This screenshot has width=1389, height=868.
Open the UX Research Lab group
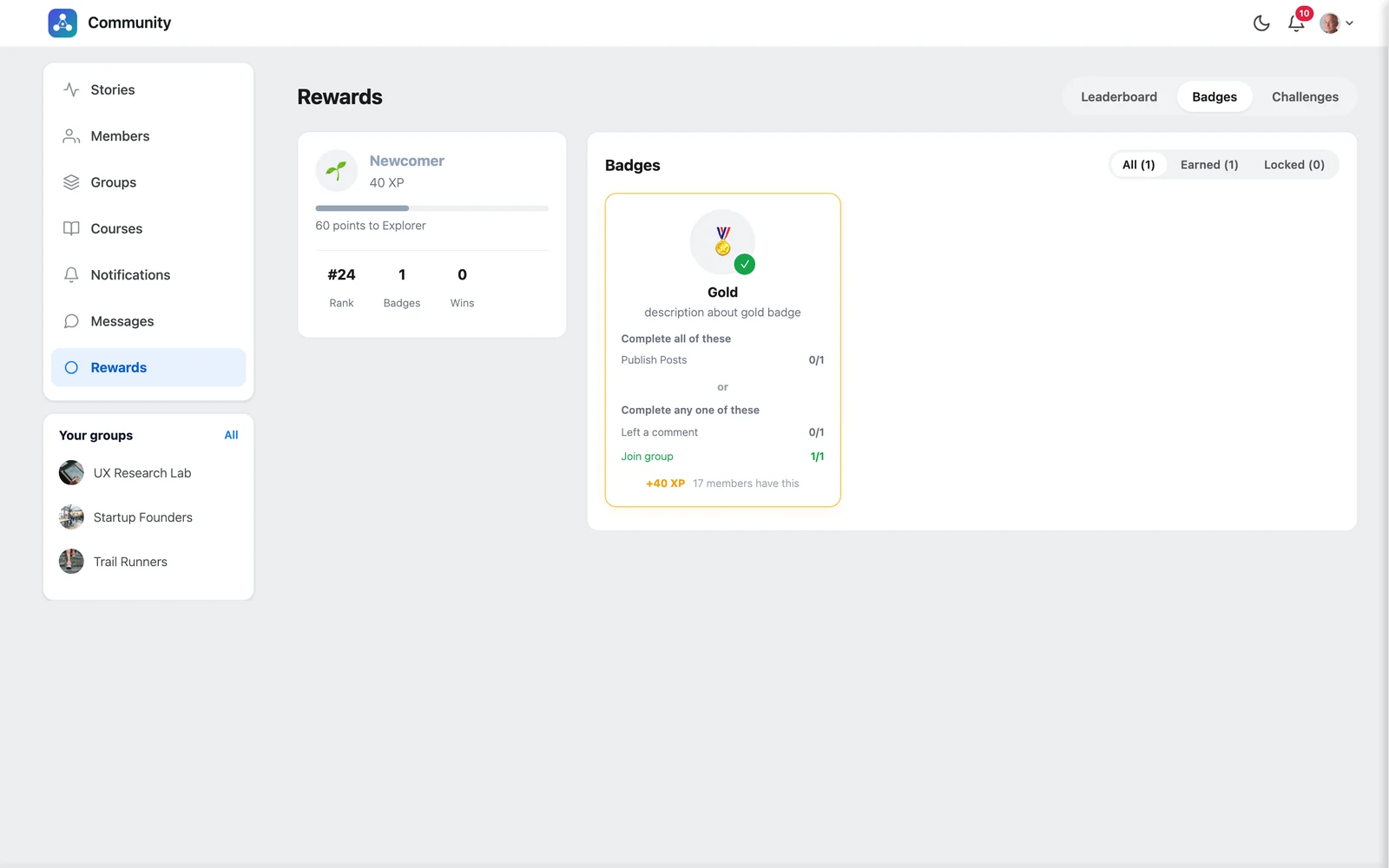point(142,473)
